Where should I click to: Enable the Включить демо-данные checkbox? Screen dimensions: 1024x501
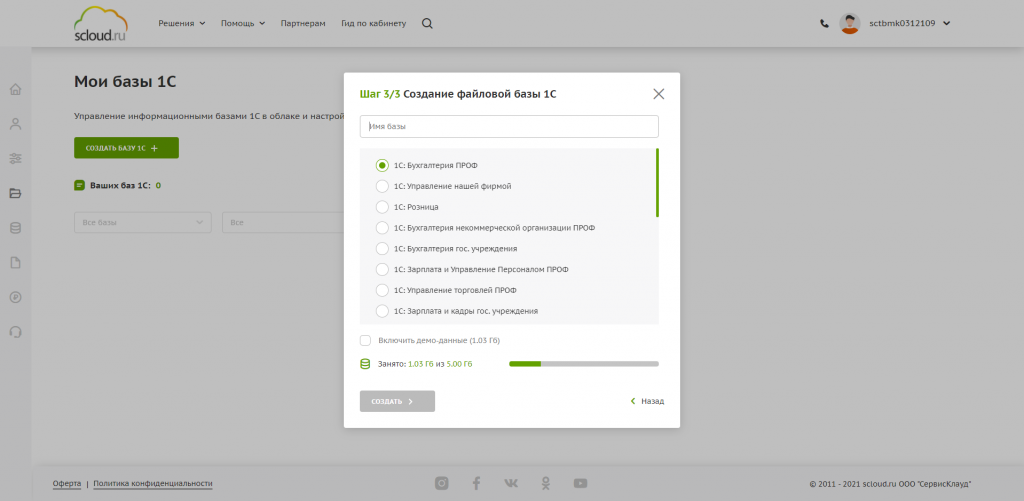365,340
